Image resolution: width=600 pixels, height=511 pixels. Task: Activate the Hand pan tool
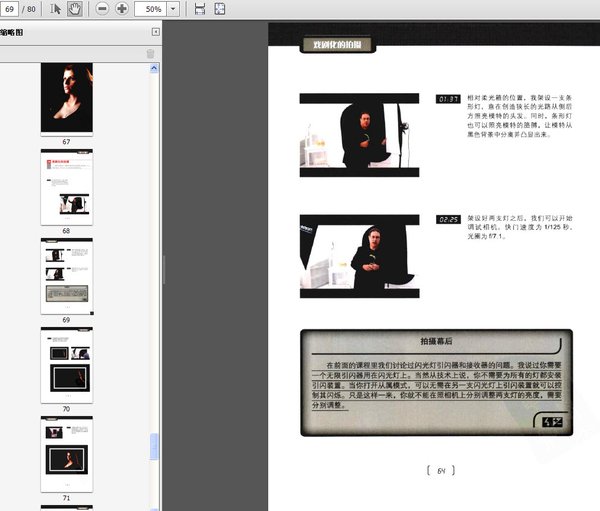click(75, 9)
